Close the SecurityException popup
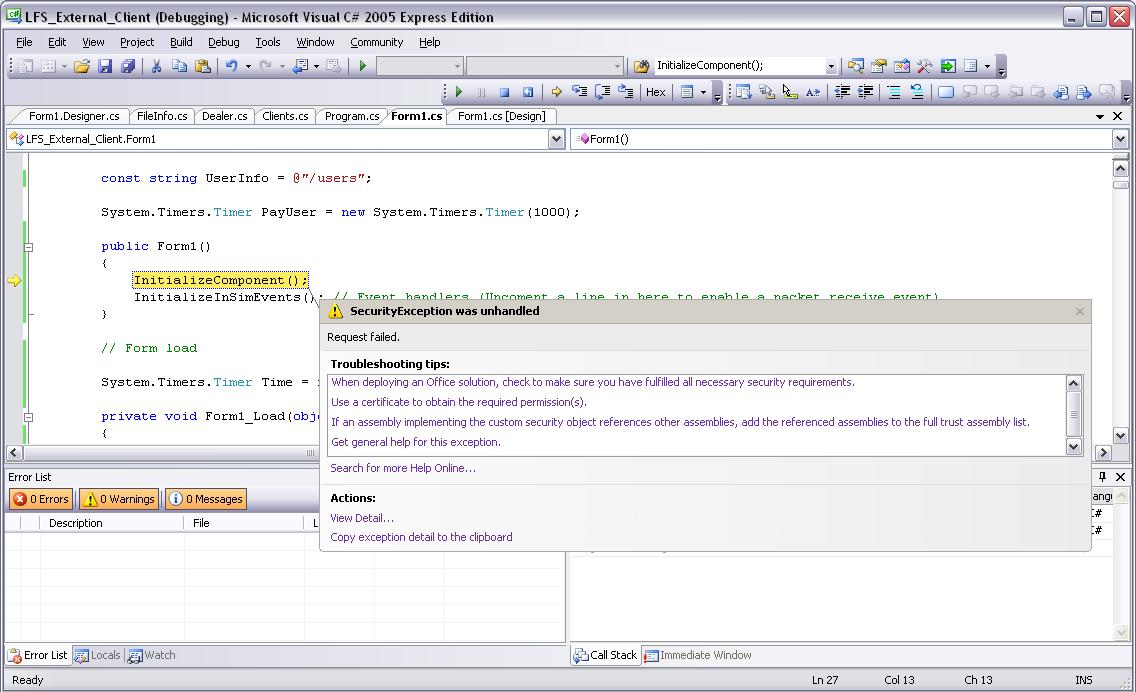The height and width of the screenshot is (692, 1136). (1079, 312)
